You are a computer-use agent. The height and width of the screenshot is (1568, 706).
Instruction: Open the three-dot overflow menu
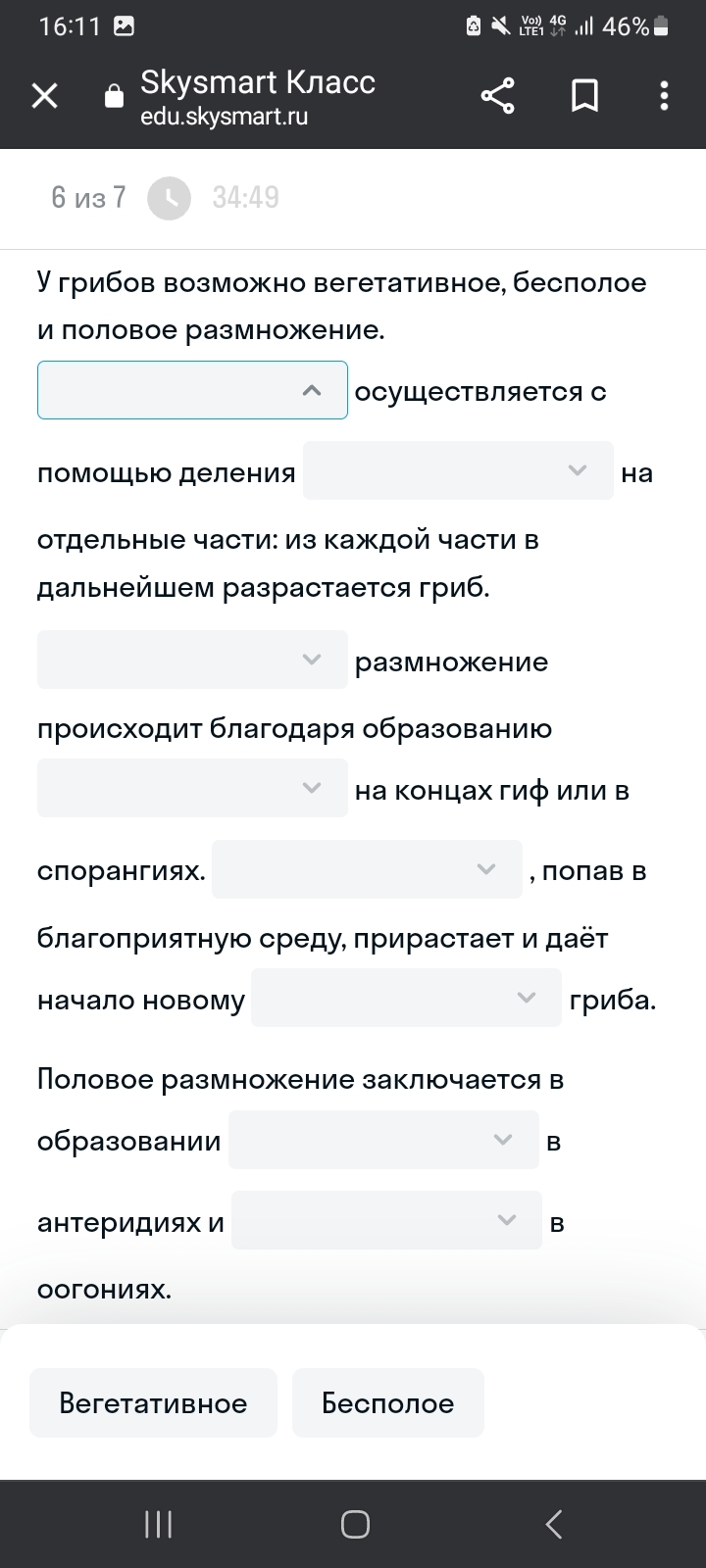point(664,96)
